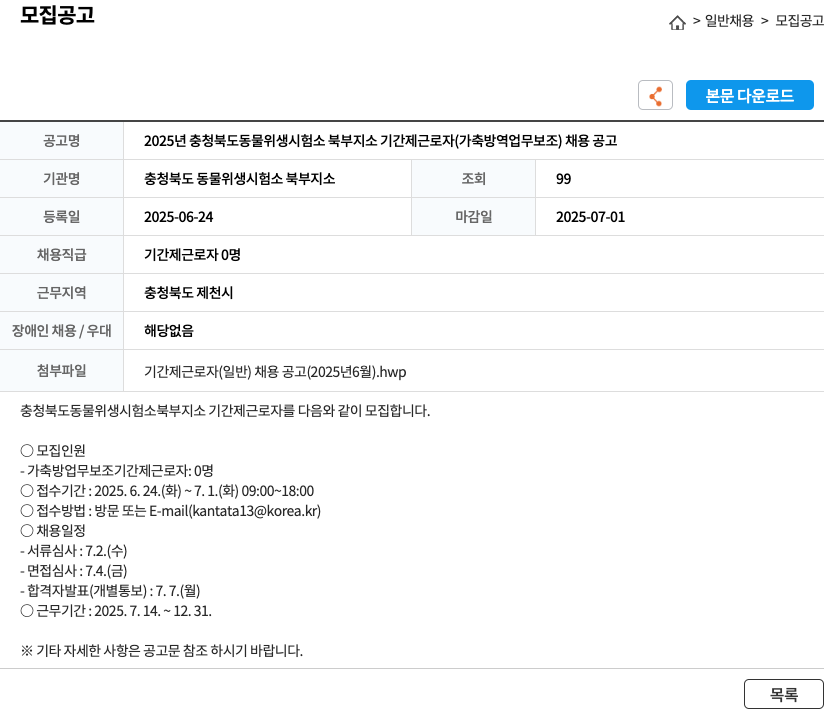Image resolution: width=824 pixels, height=709 pixels.
Task: Click the 조회 label cell
Action: (x=473, y=179)
